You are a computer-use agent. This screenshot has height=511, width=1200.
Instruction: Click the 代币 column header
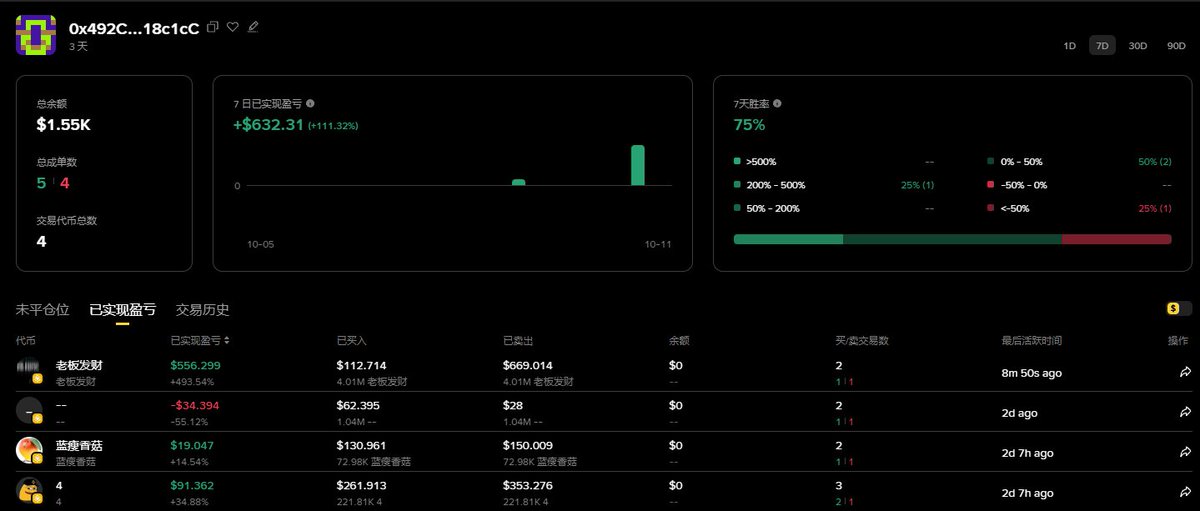pyautogui.click(x=26, y=340)
